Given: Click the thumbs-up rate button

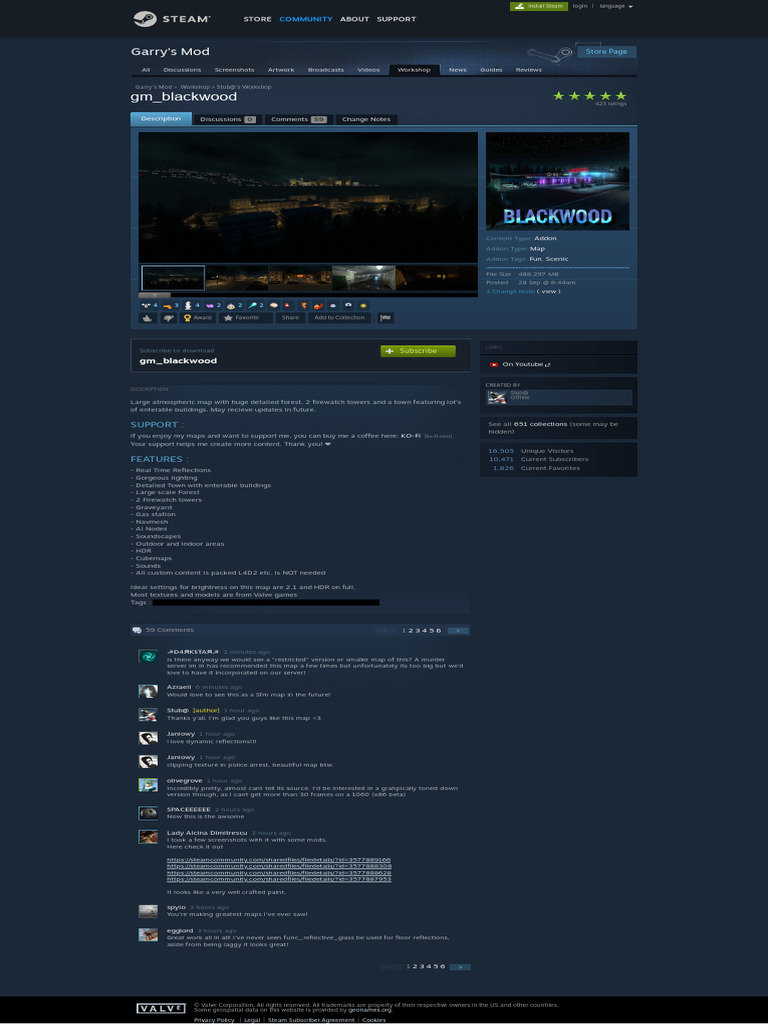Looking at the screenshot, I should [x=148, y=318].
